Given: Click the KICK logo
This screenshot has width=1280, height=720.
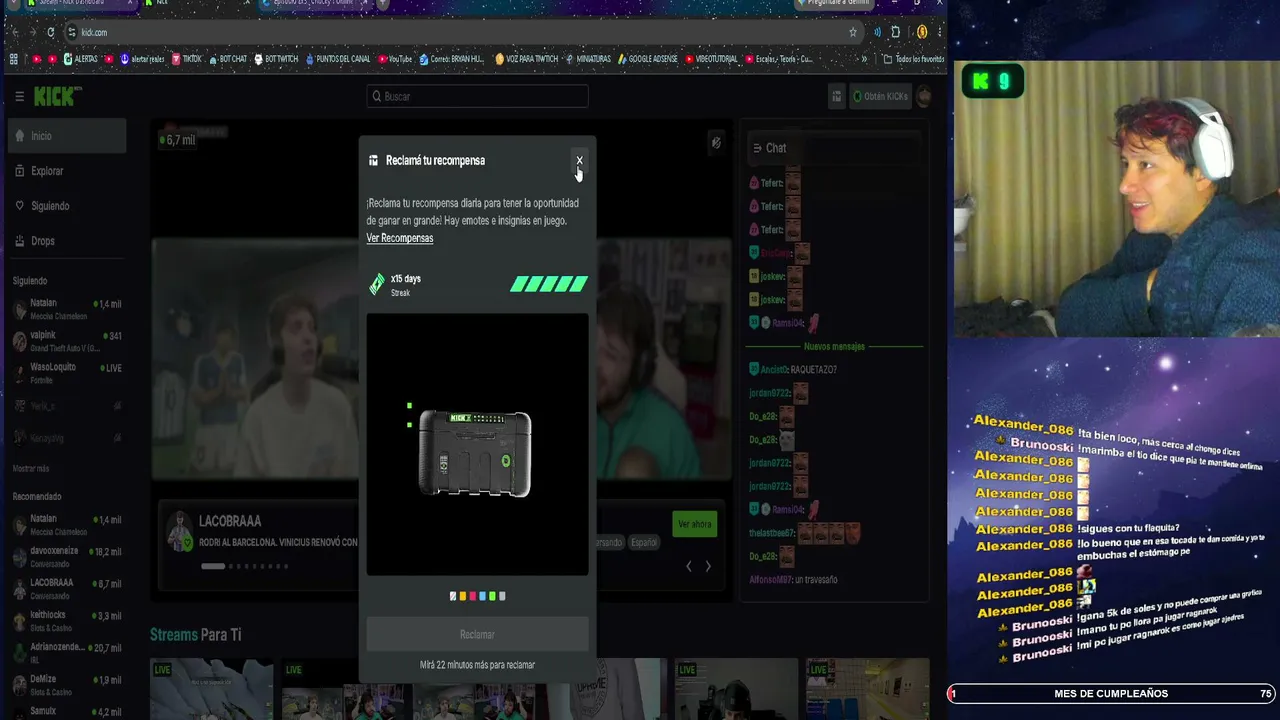Looking at the screenshot, I should click(58, 96).
